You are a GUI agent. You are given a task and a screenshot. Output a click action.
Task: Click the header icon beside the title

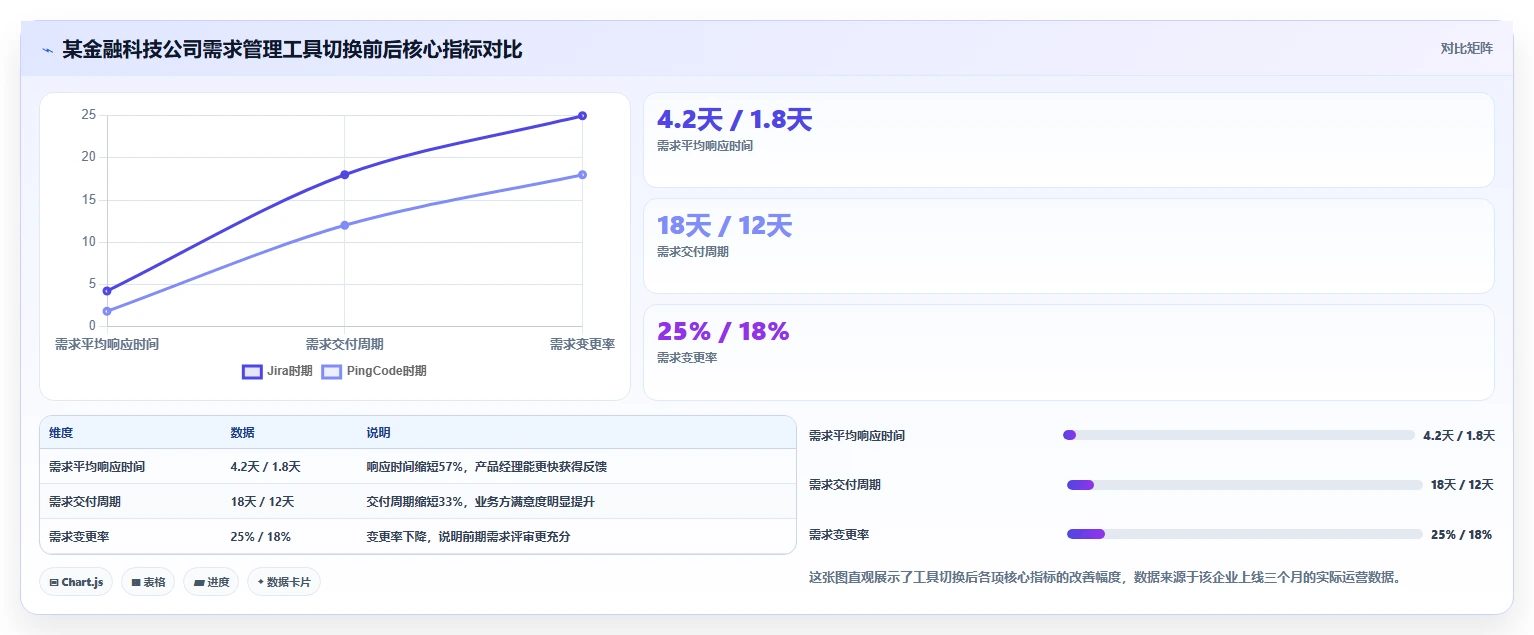(x=48, y=50)
